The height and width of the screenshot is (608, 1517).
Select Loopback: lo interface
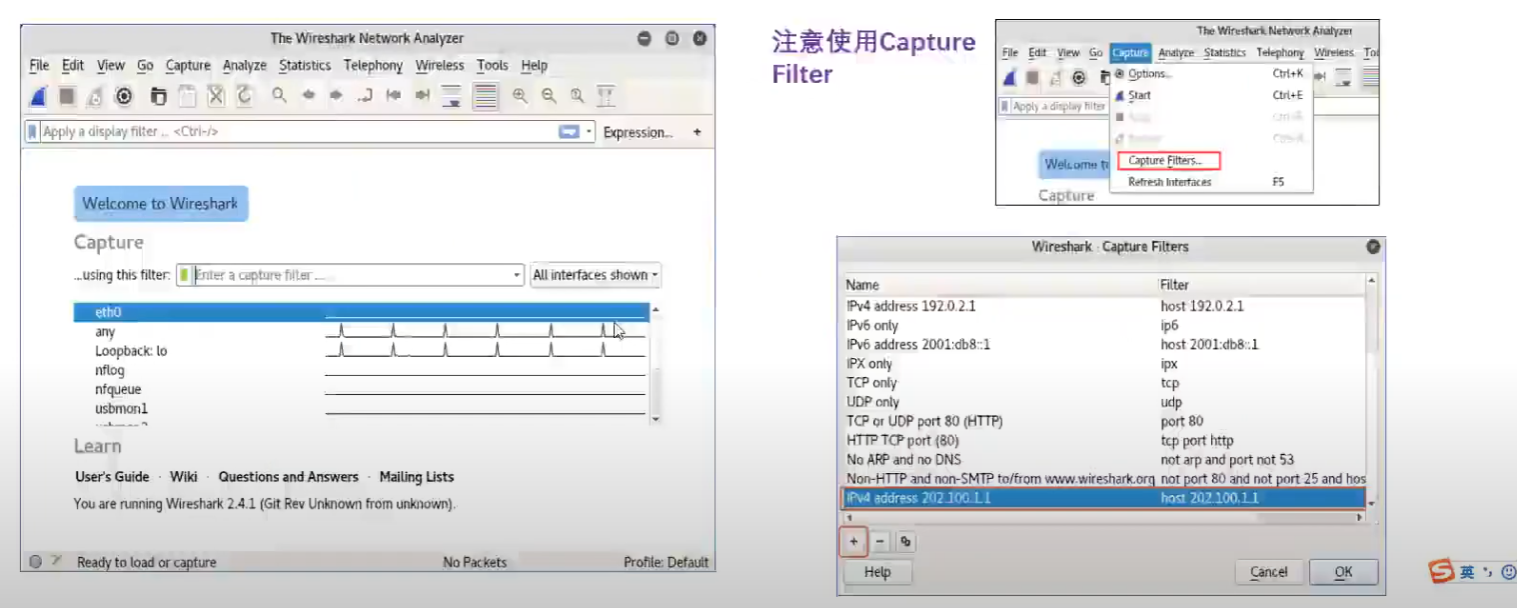361,351
